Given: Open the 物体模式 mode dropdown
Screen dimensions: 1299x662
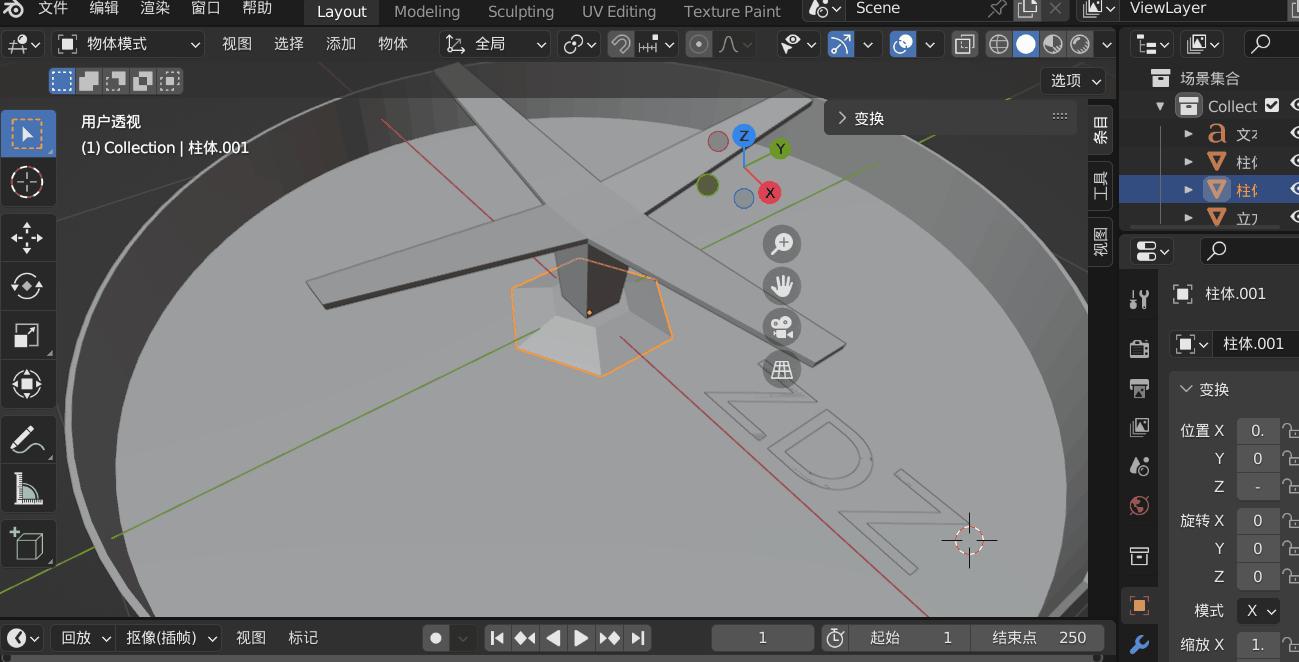Looking at the screenshot, I should tap(128, 45).
